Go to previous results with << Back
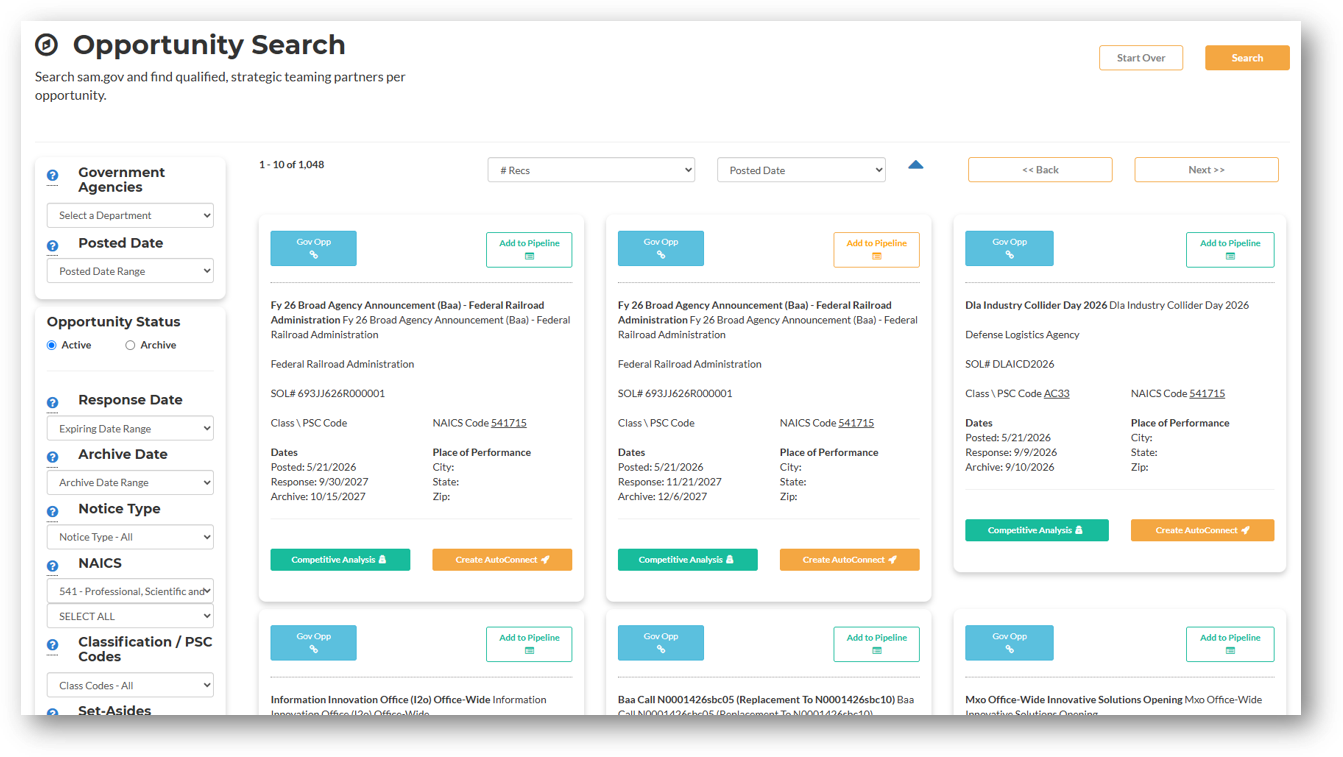 pos(1040,170)
